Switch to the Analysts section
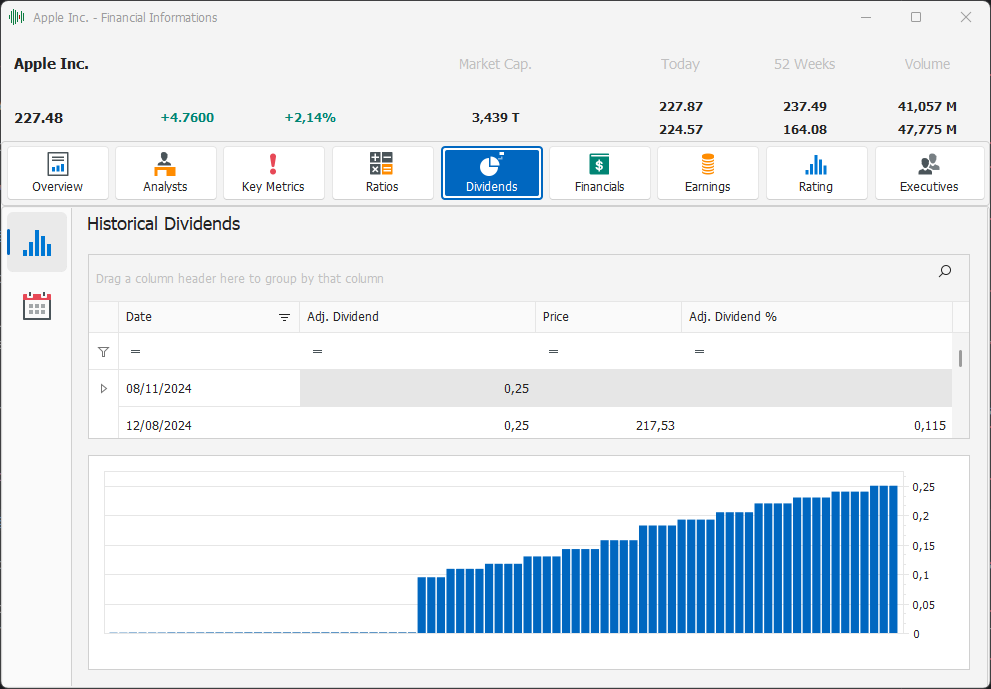Image resolution: width=991 pixels, height=689 pixels. click(165, 173)
